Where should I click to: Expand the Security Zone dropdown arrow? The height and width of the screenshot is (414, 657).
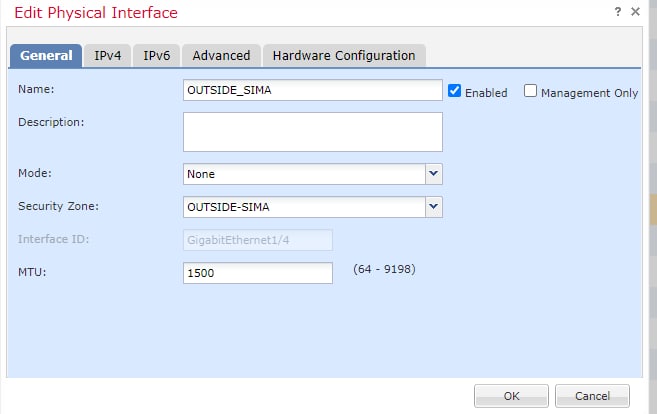pos(434,207)
